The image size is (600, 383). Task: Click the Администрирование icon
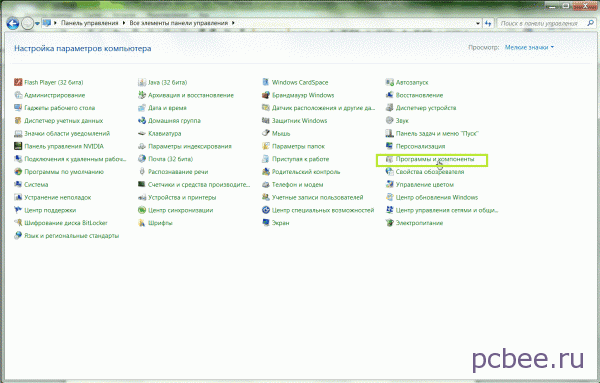pyautogui.click(x=18, y=95)
